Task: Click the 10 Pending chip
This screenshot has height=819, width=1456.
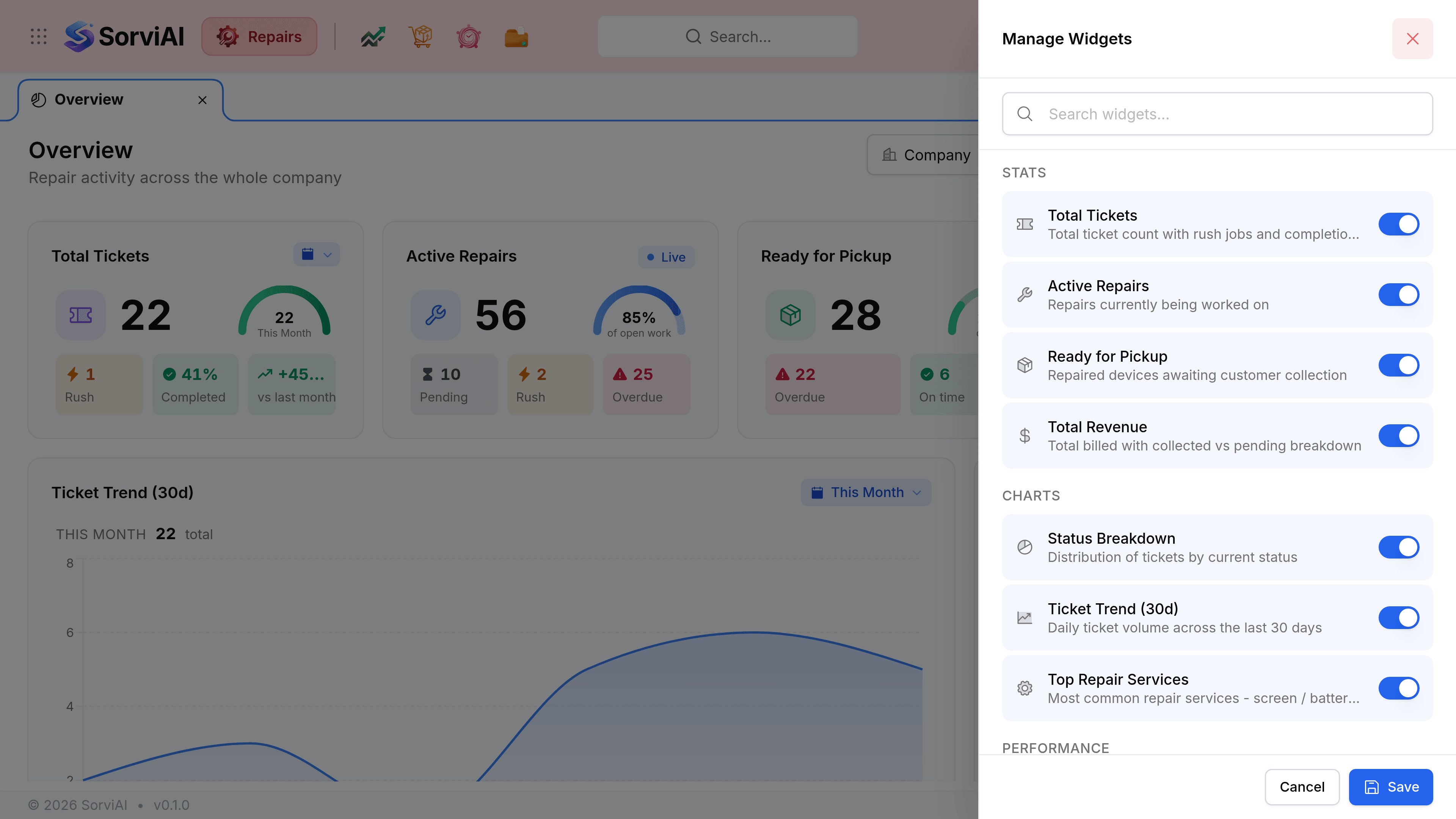Action: tap(454, 384)
